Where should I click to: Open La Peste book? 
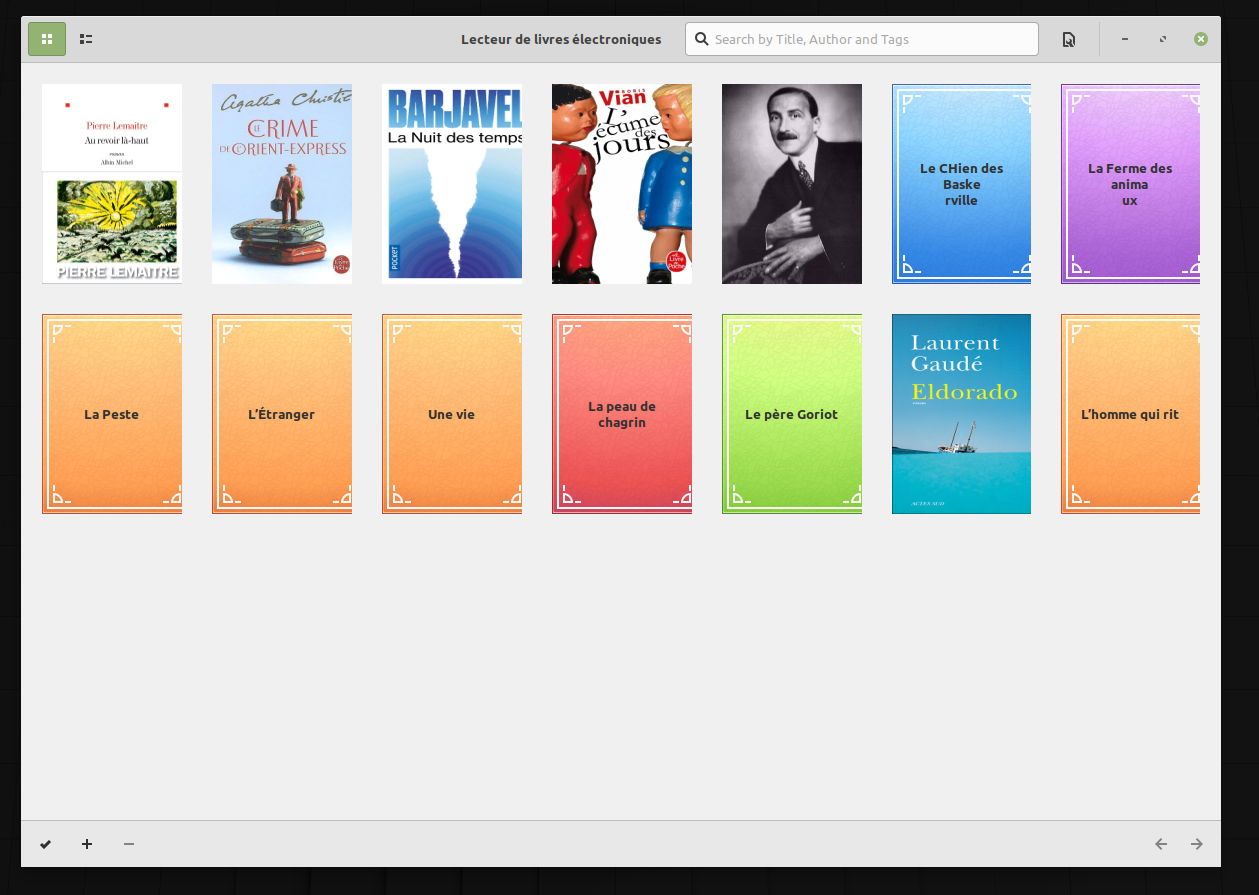(x=112, y=414)
